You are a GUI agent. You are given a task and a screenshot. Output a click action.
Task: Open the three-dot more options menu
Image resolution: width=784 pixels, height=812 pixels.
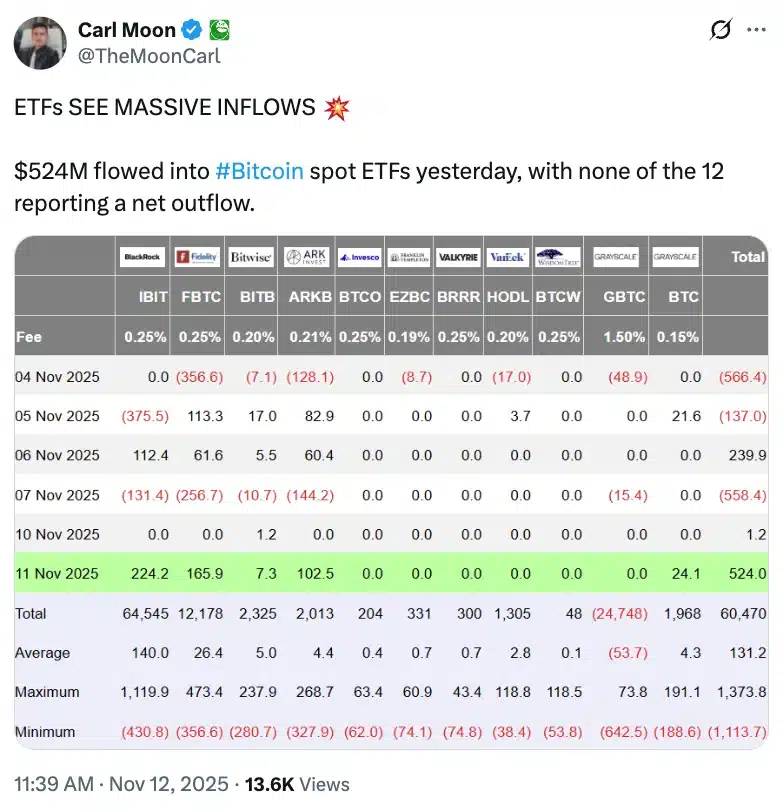[756, 30]
